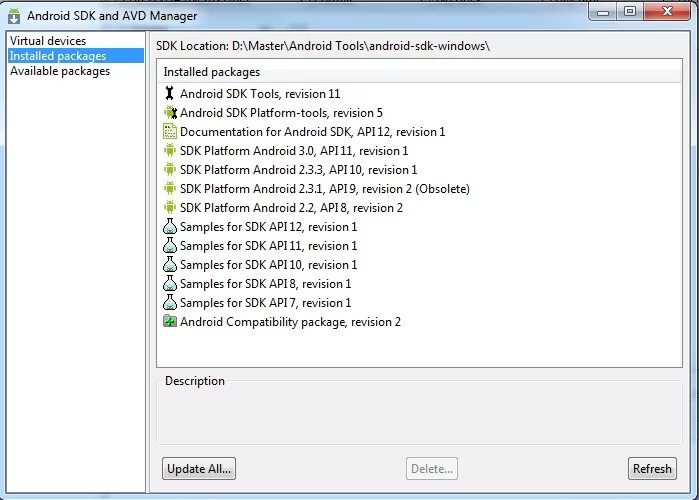Screen dimensions: 699x500
Task: Click the SDK Platform Android 3.0 icon
Action: tap(169, 151)
